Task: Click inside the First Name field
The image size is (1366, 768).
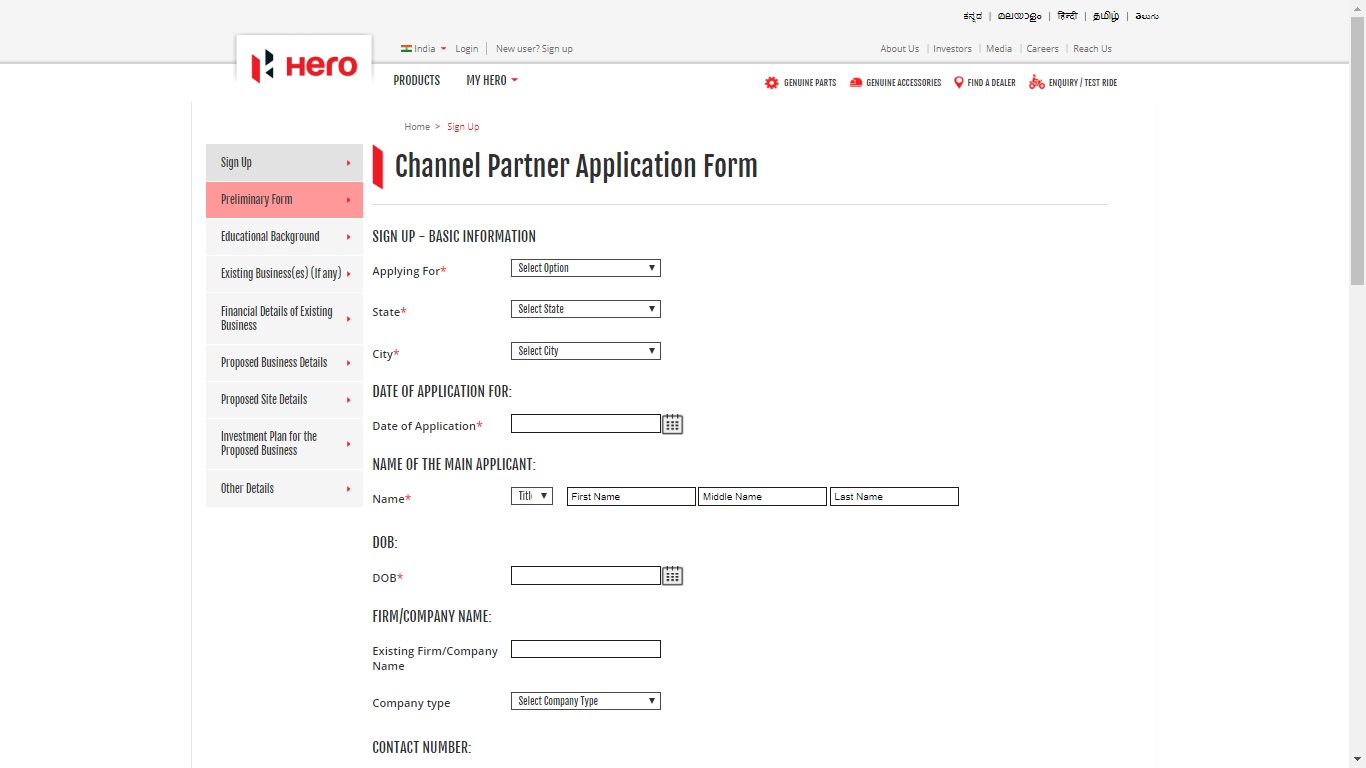Action: [x=630, y=496]
